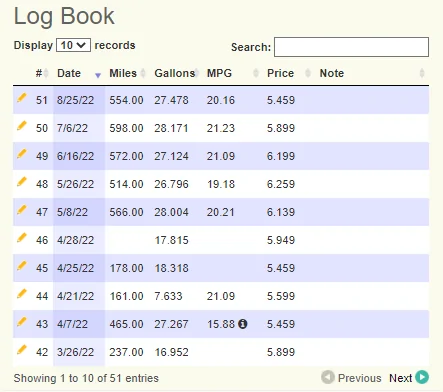Sort by the Miles column header

click(x=127, y=73)
